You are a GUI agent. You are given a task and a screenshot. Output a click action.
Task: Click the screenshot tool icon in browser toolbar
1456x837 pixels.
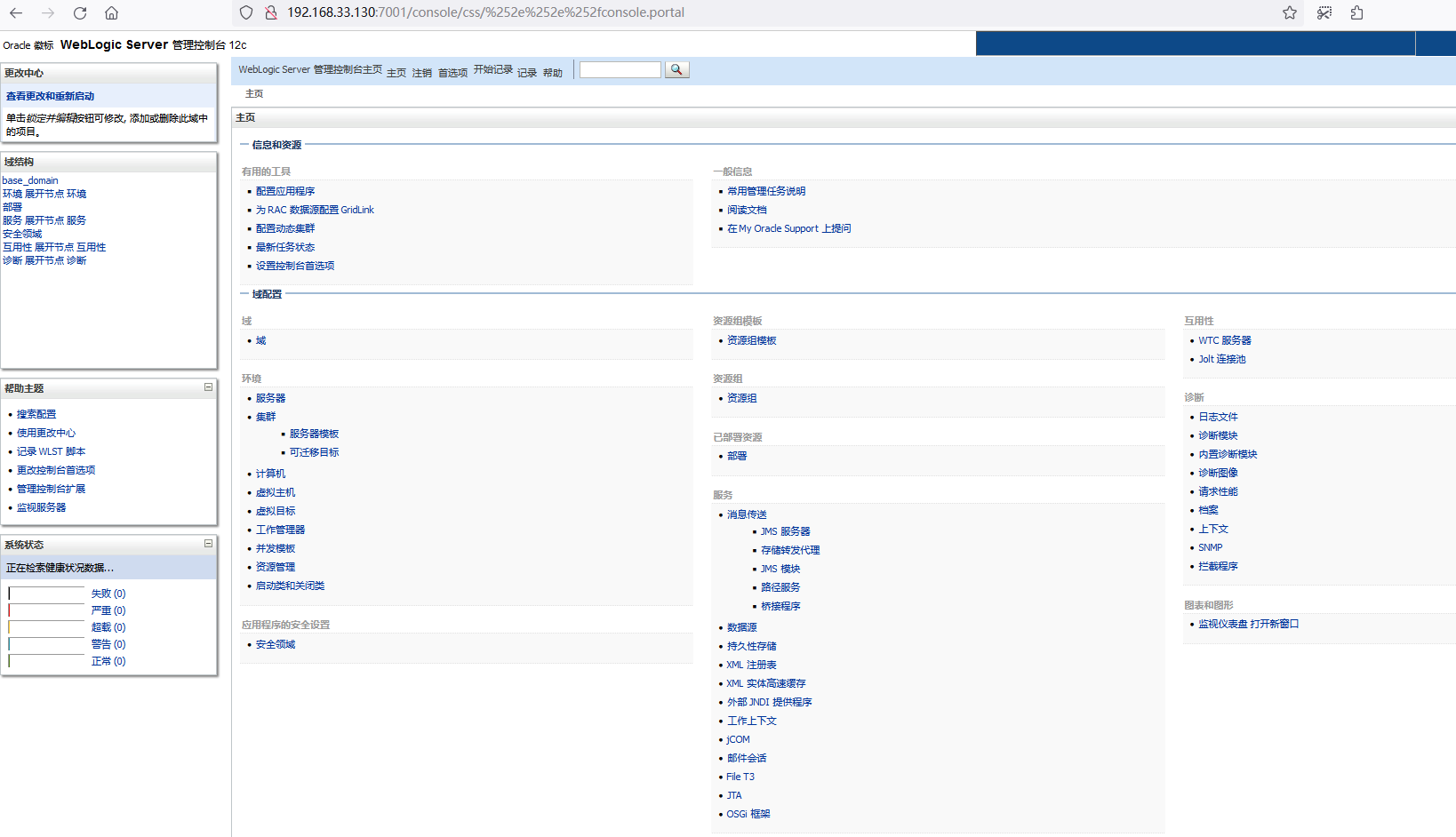click(x=1324, y=12)
